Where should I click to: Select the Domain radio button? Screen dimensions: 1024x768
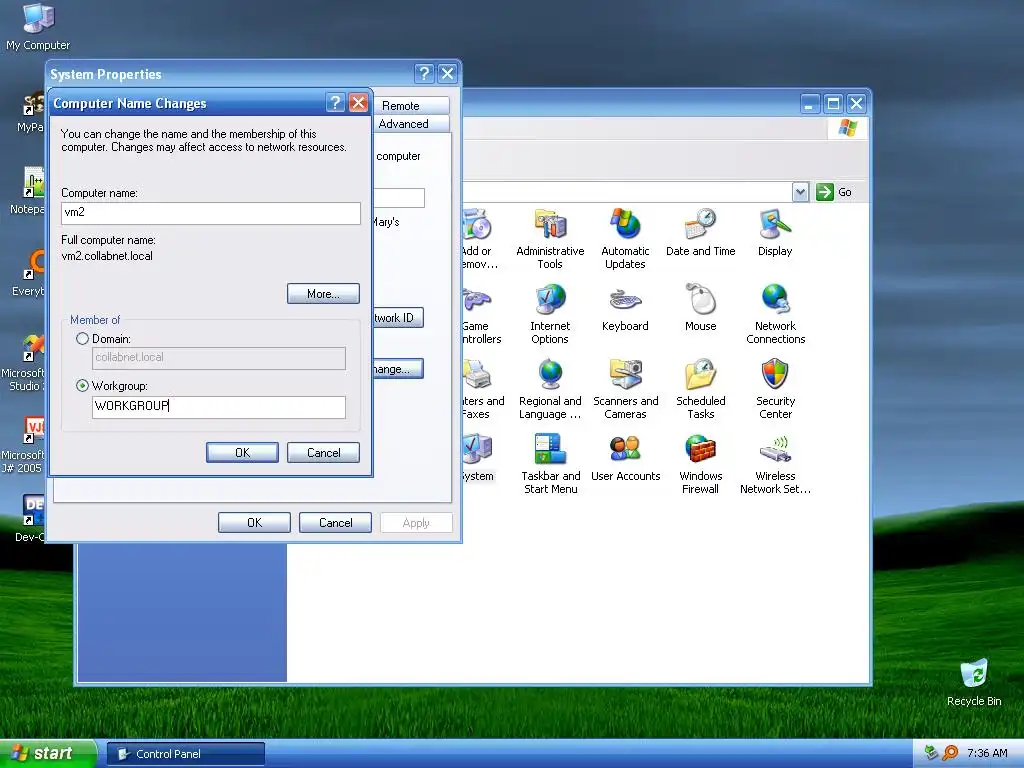pos(82,339)
